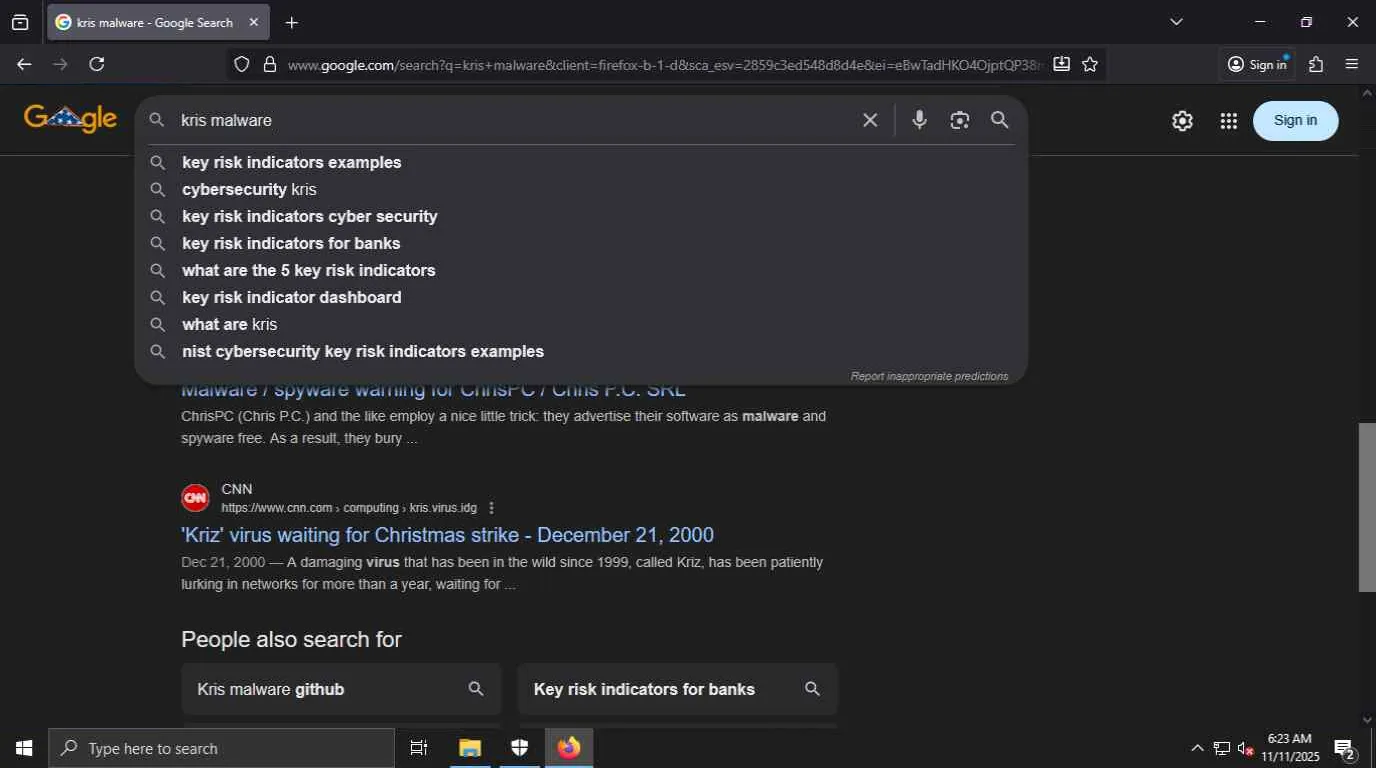Open the tracking protection shield icon
This screenshot has width=1376, height=768.
pos(241,64)
